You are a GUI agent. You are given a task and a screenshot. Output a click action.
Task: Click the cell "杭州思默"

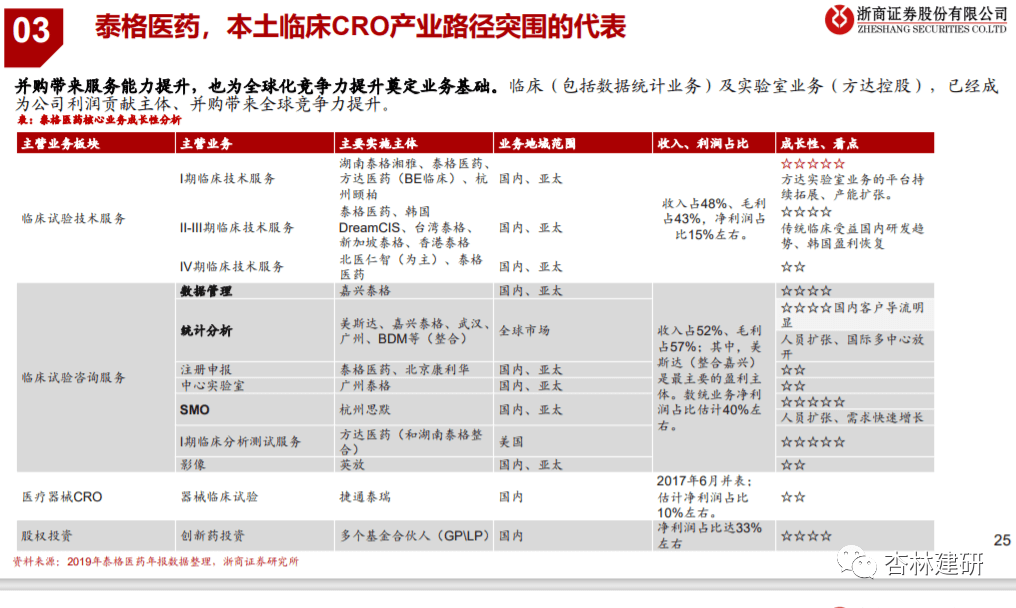click(x=365, y=410)
